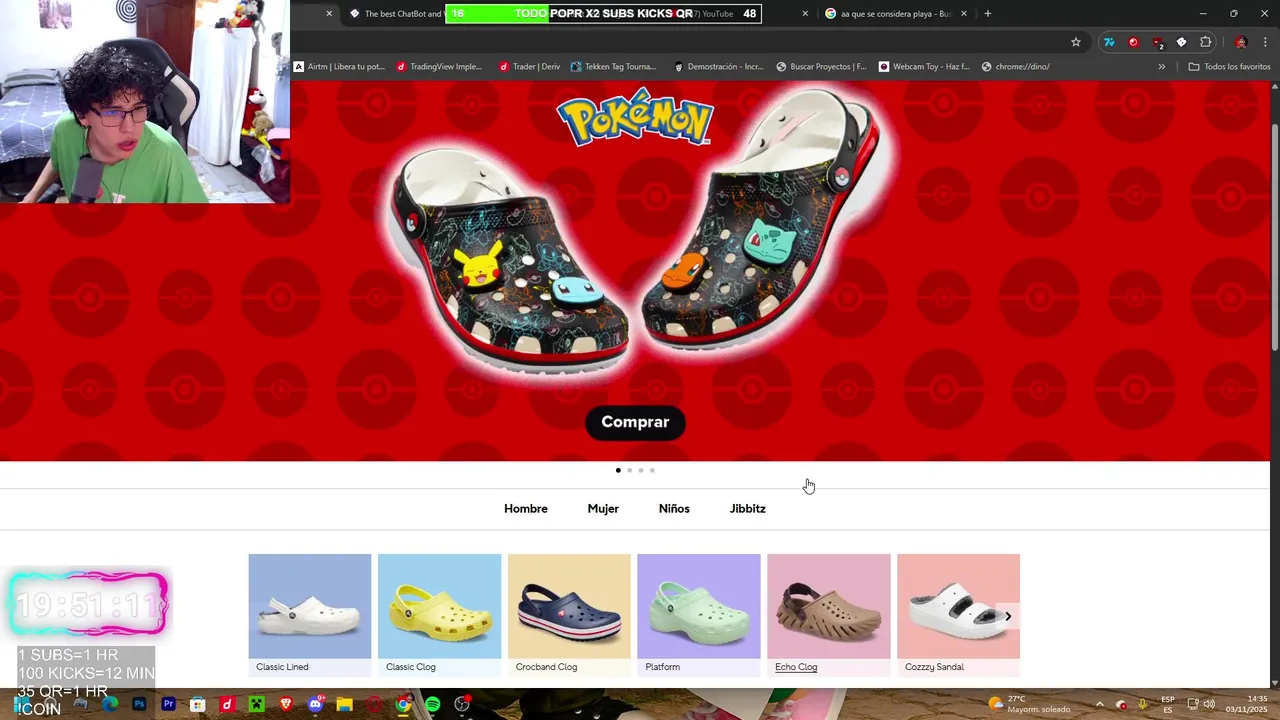Open the 'Buscar Proyectos' bookmark
This screenshot has height=720, width=1280.
[x=821, y=67]
